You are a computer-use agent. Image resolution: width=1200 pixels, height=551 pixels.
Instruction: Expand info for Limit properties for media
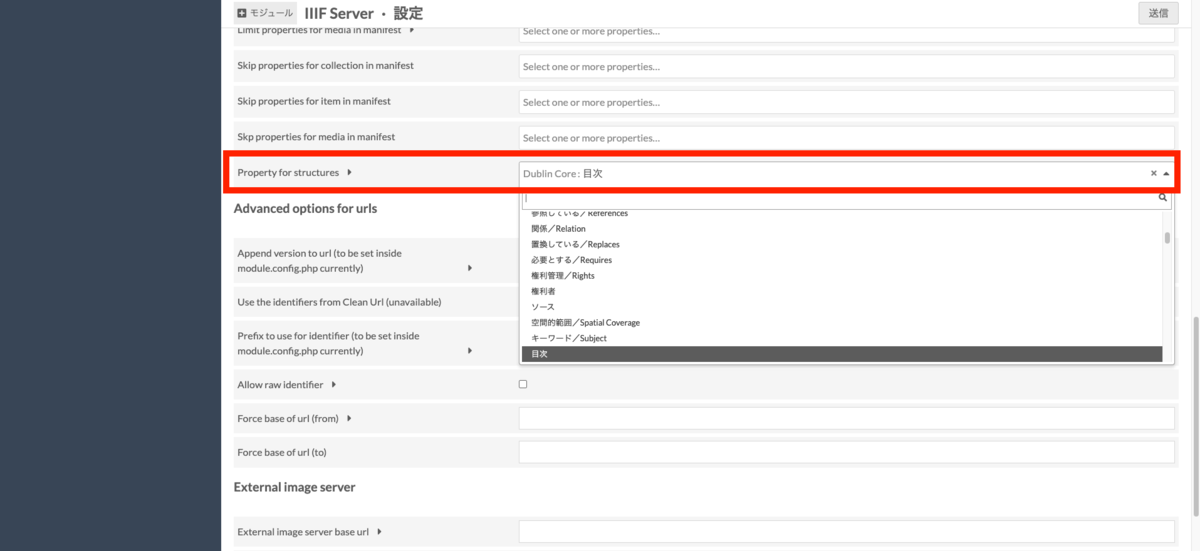coord(412,30)
